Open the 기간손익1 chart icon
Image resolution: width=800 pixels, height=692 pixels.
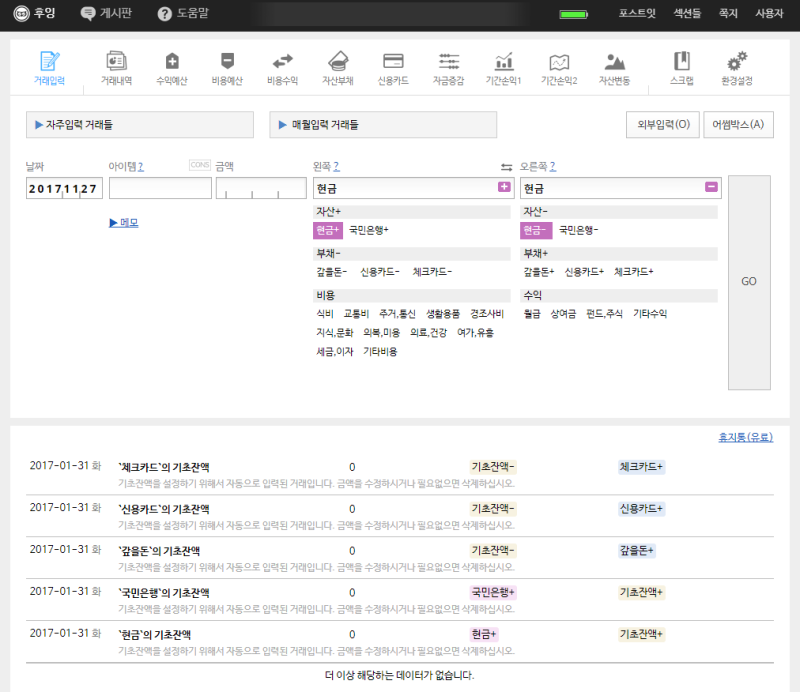(x=504, y=61)
